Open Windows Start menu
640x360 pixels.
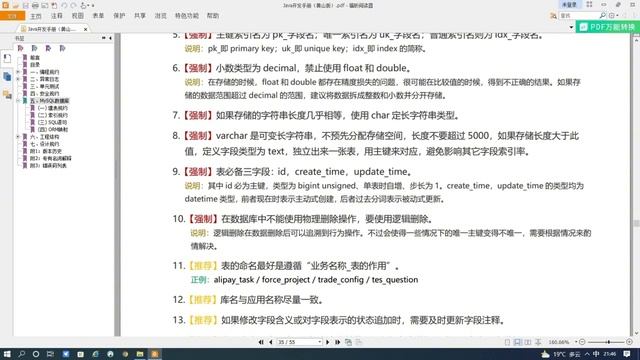click(7, 354)
